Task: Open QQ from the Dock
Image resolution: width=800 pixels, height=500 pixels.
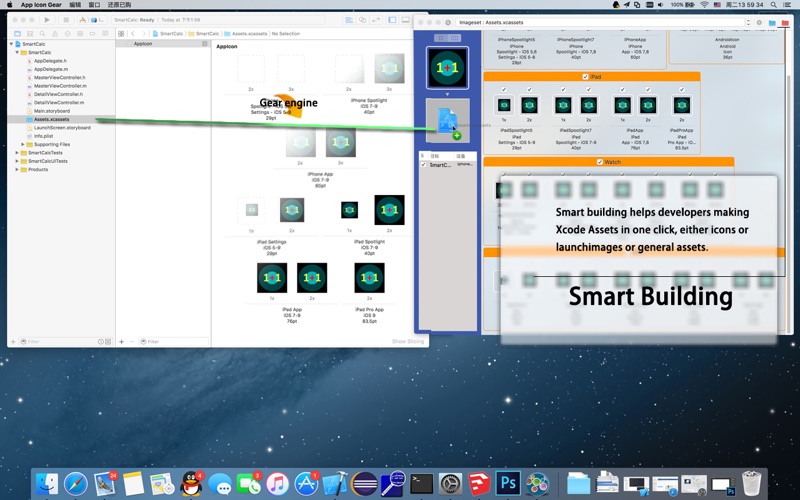Action: pyautogui.click(x=192, y=483)
